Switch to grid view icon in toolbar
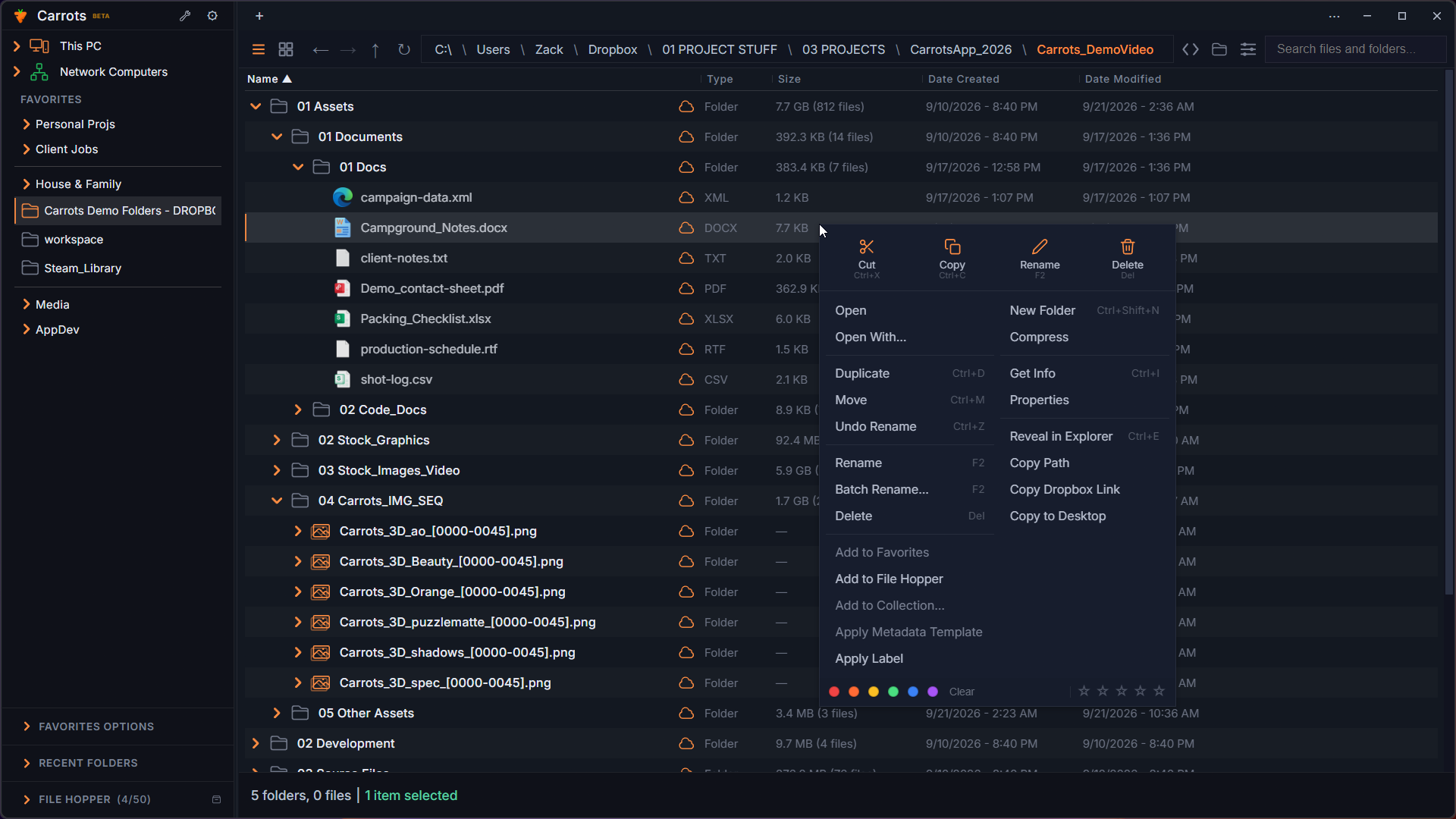 (x=286, y=49)
